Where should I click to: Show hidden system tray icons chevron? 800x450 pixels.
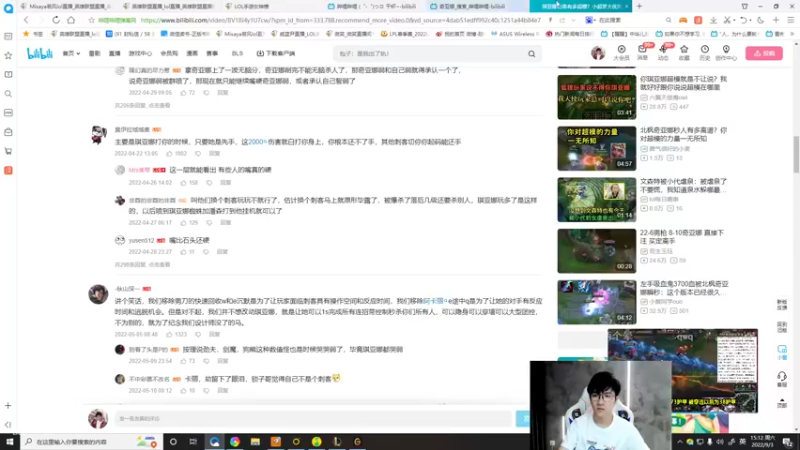click(x=680, y=442)
